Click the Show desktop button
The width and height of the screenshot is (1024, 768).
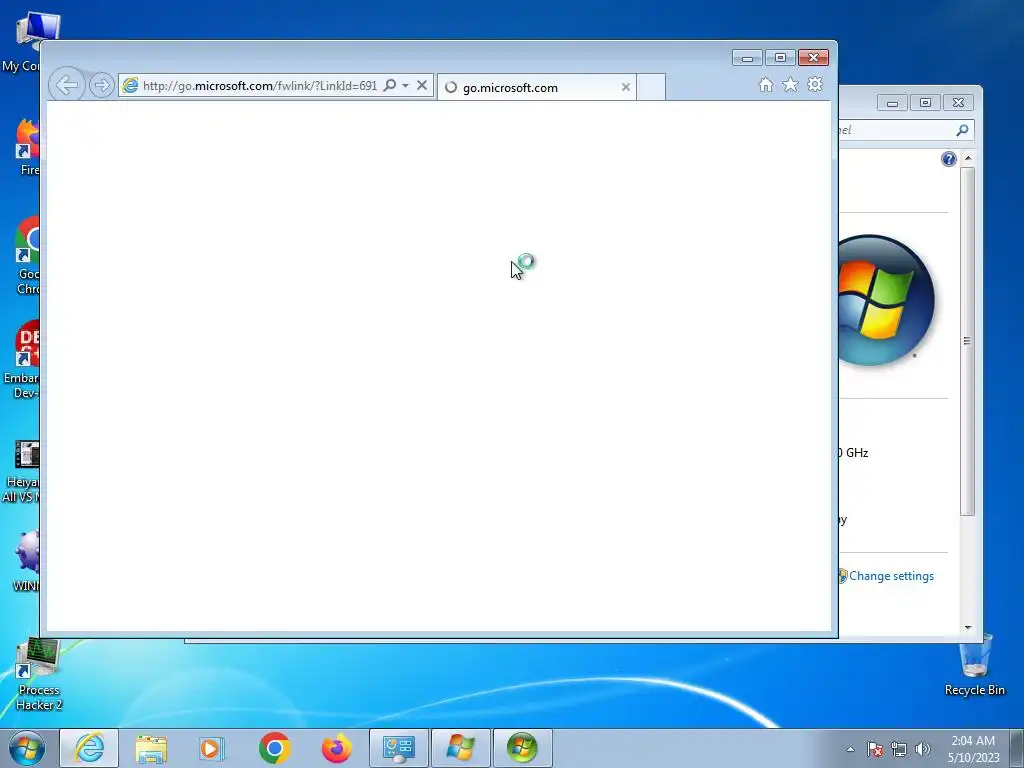pyautogui.click(x=1017, y=748)
